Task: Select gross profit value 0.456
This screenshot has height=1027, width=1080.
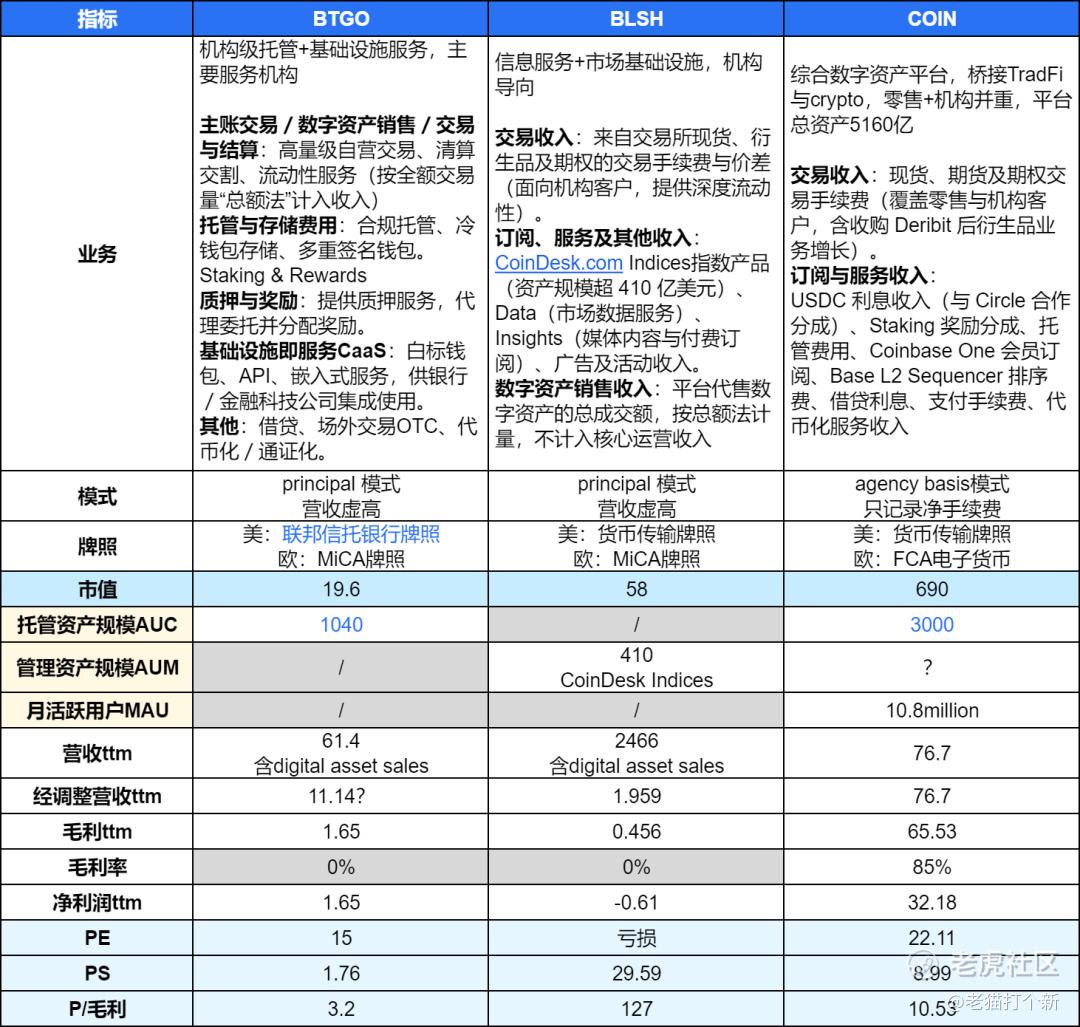Action: [636, 831]
